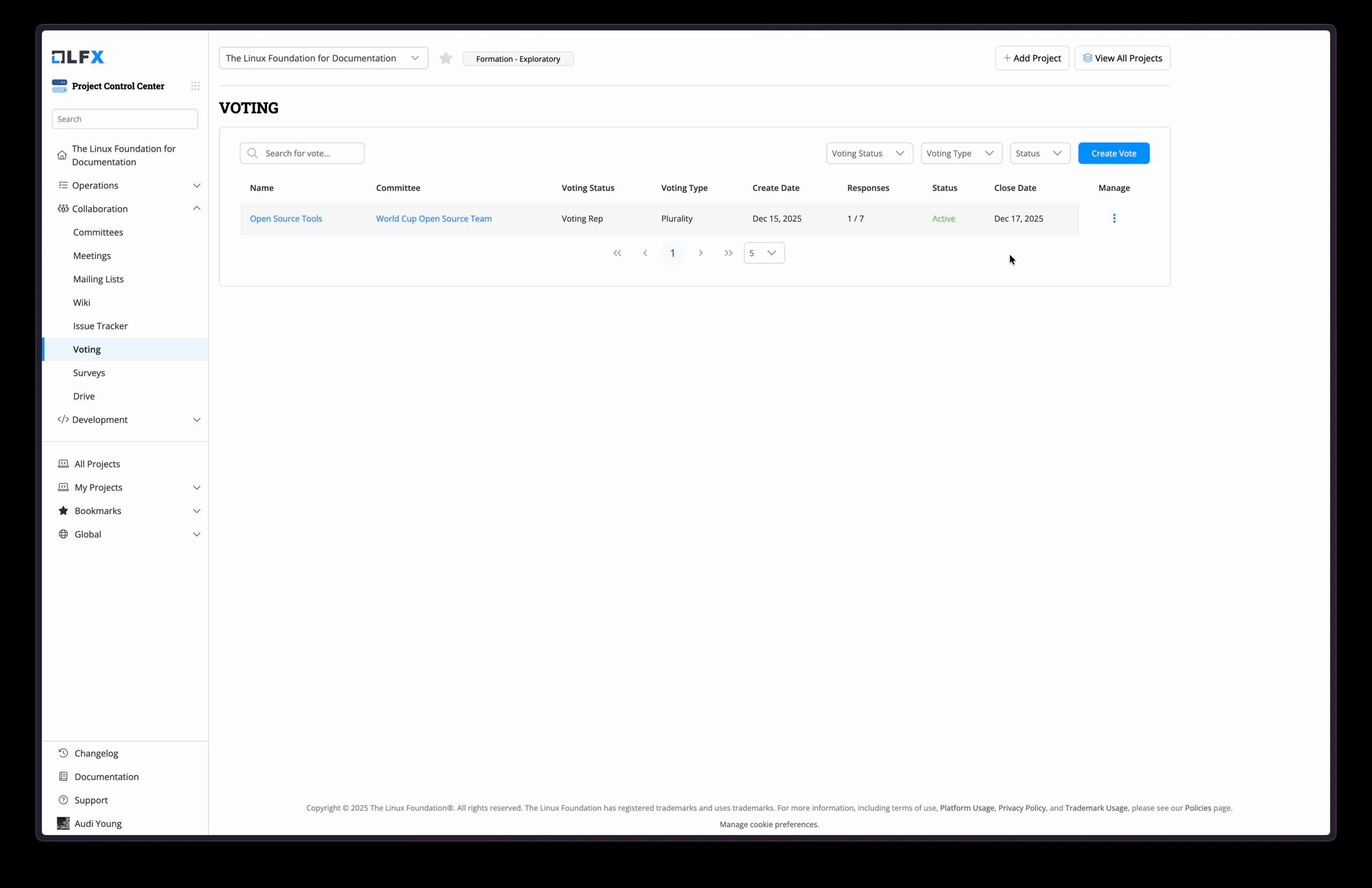
Task: Open the Voting Type filter dropdown
Action: pos(961,153)
